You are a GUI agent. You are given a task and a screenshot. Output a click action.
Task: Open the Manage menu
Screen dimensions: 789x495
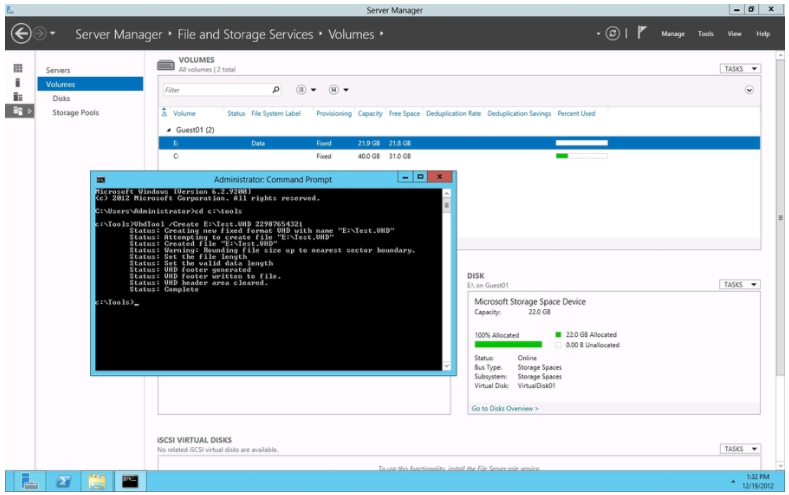(673, 34)
